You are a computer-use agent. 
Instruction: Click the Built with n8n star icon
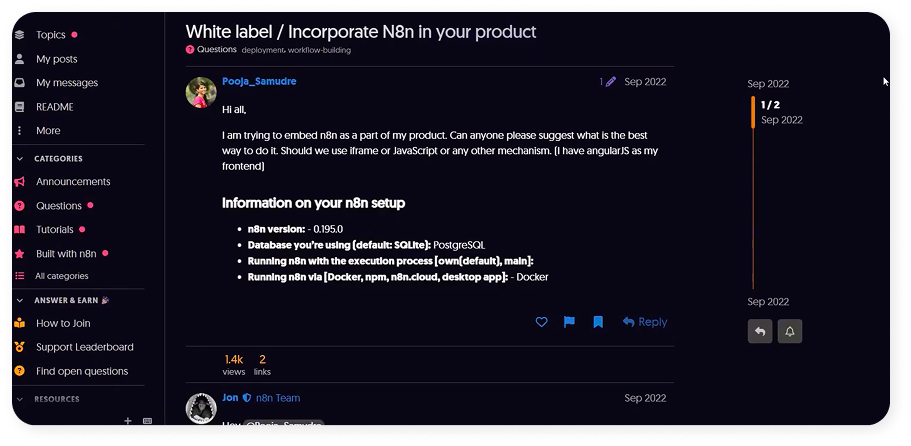tap(20, 254)
